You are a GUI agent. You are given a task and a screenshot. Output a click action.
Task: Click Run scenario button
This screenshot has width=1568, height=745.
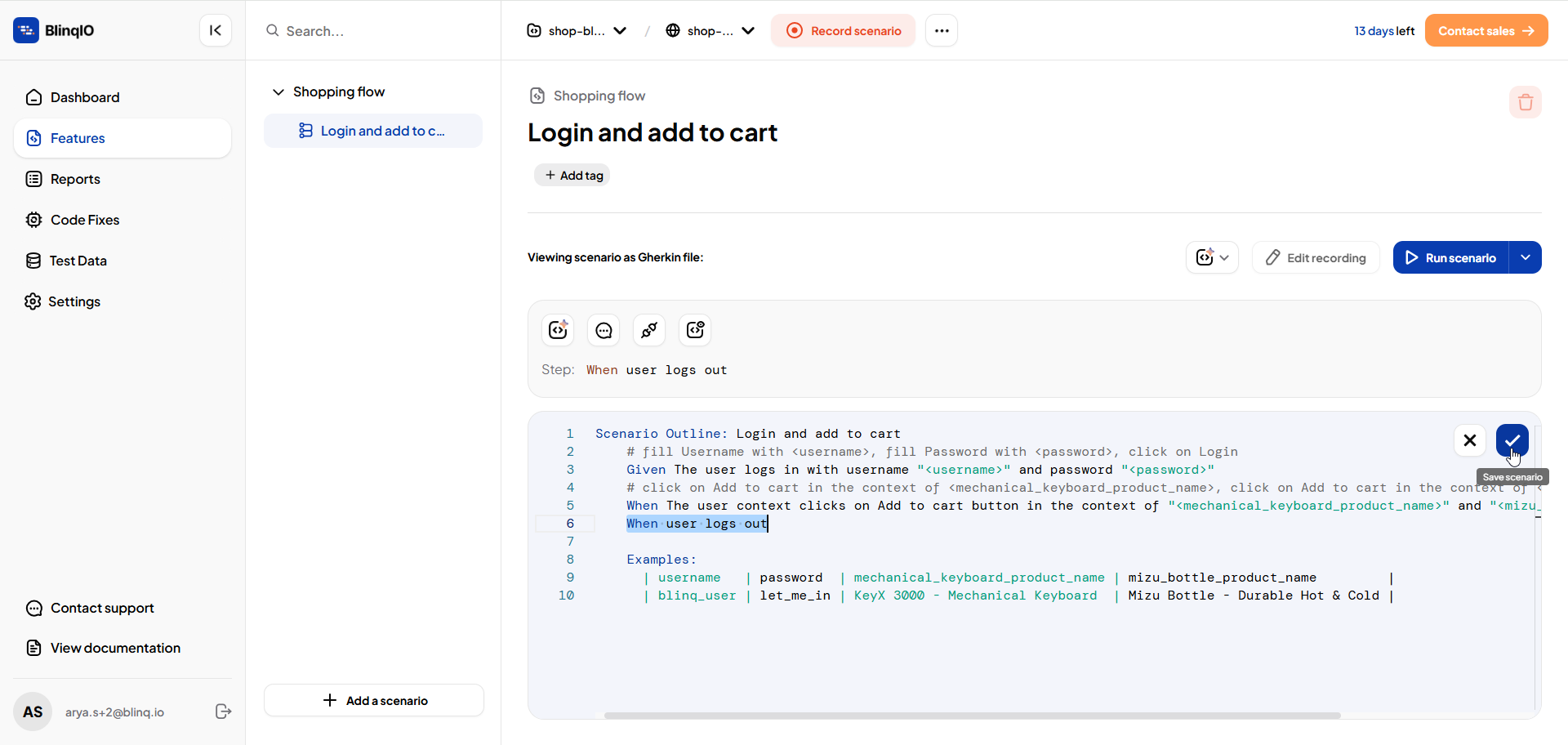(1450, 257)
